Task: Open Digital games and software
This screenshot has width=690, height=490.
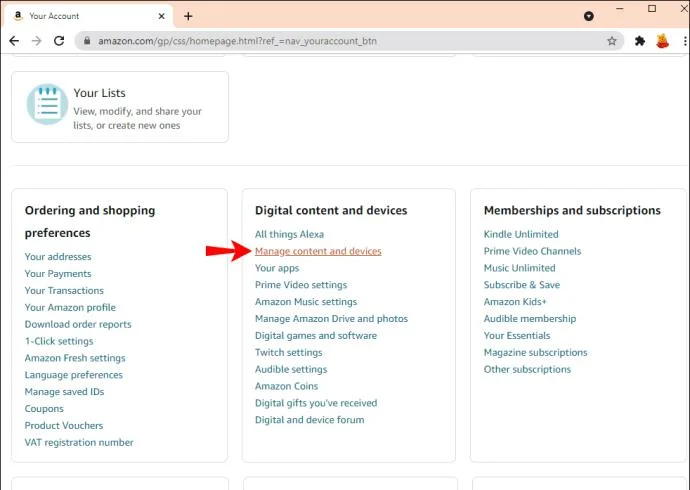Action: 316,336
